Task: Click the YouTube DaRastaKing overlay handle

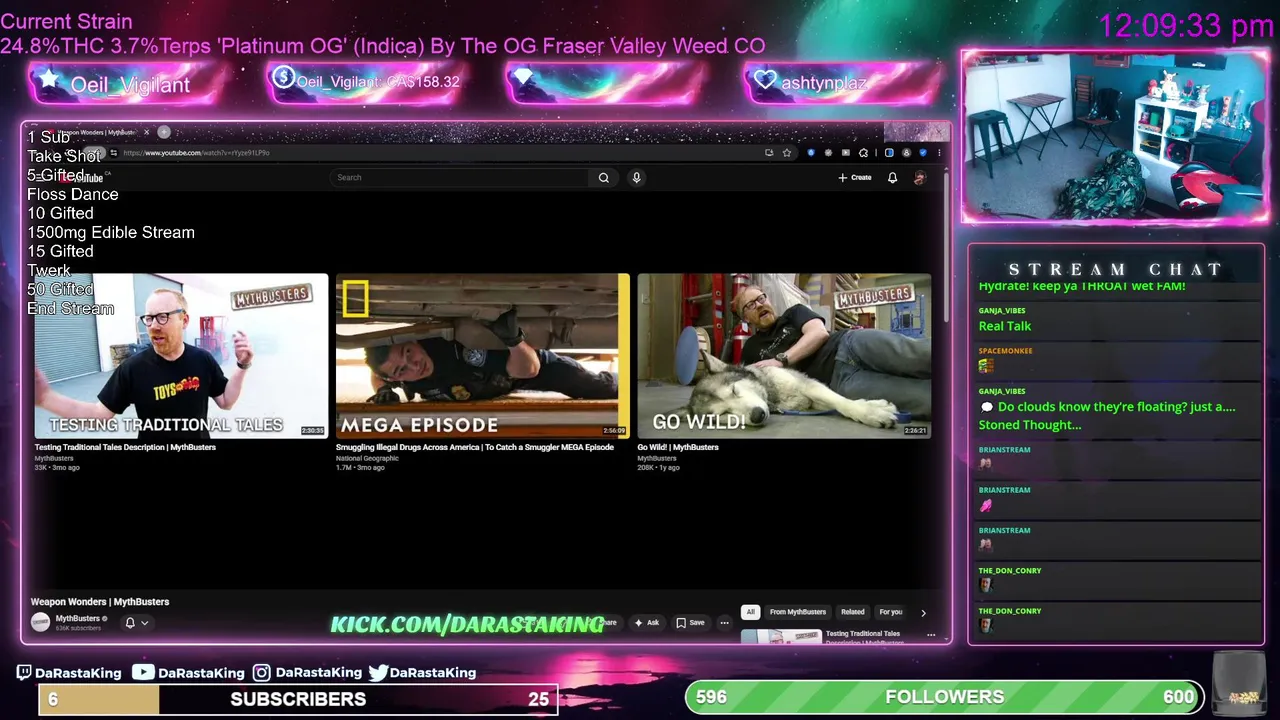Action: click(188, 673)
